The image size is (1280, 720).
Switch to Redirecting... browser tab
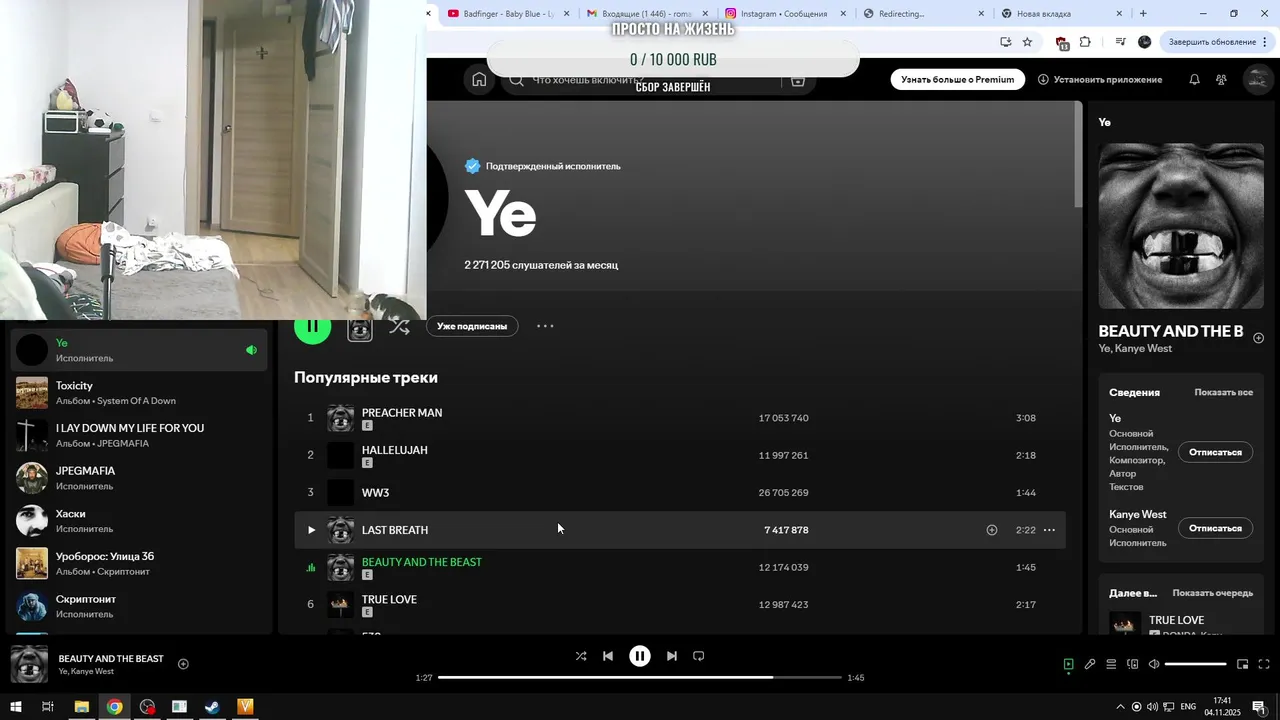(922, 14)
